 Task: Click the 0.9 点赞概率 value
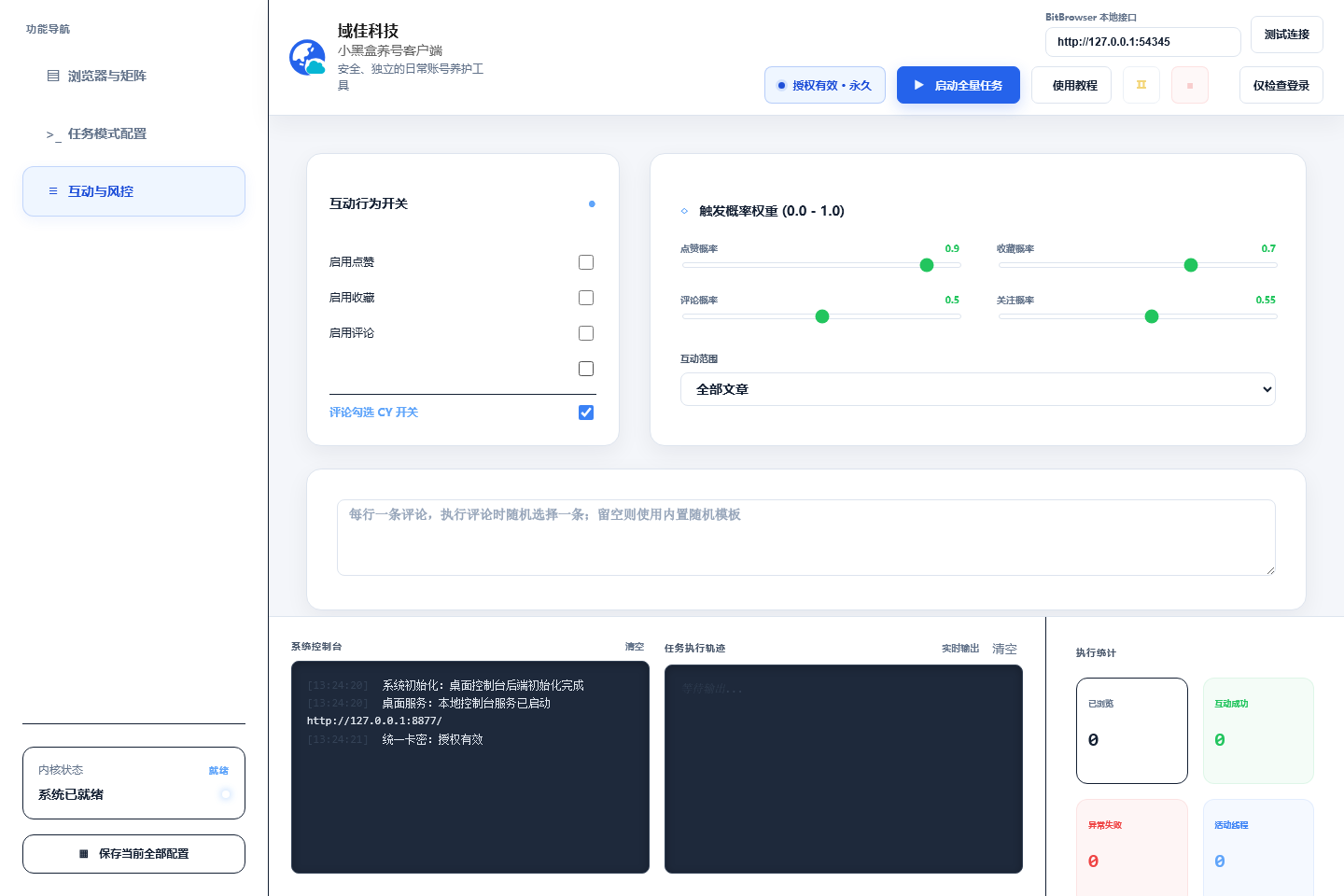coord(952,248)
